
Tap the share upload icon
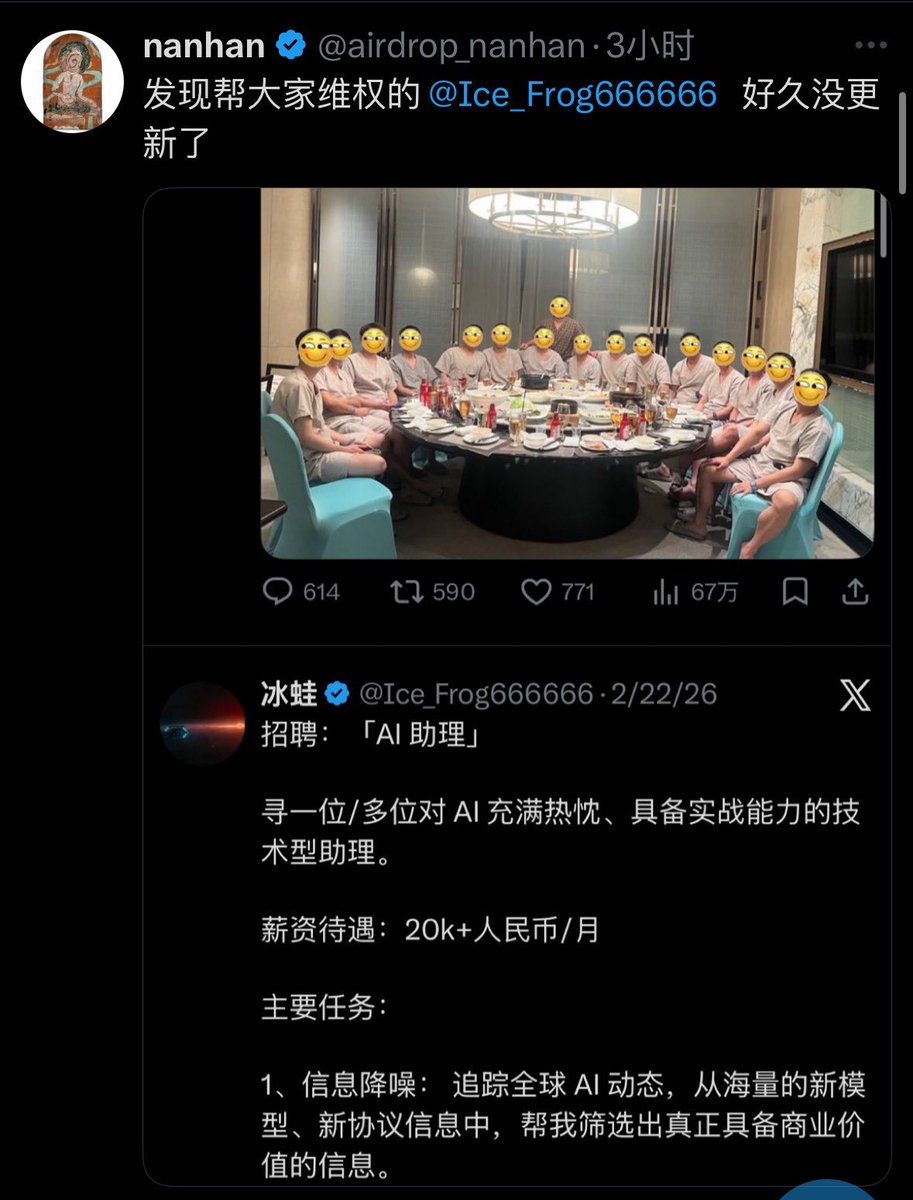[x=855, y=592]
